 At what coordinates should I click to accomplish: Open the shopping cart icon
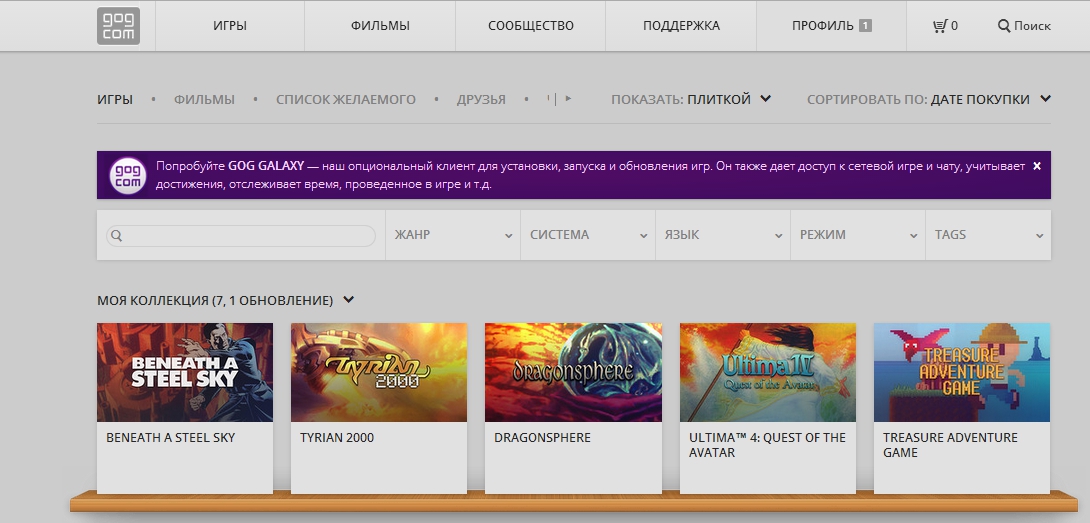[940, 26]
